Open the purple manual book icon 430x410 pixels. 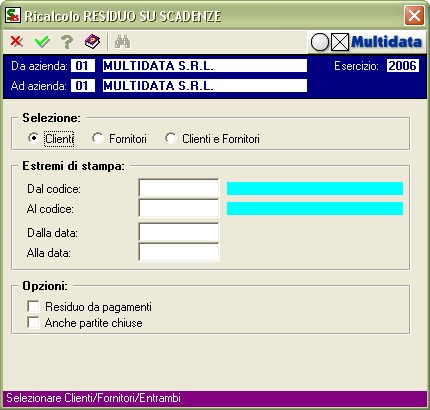coord(92,42)
